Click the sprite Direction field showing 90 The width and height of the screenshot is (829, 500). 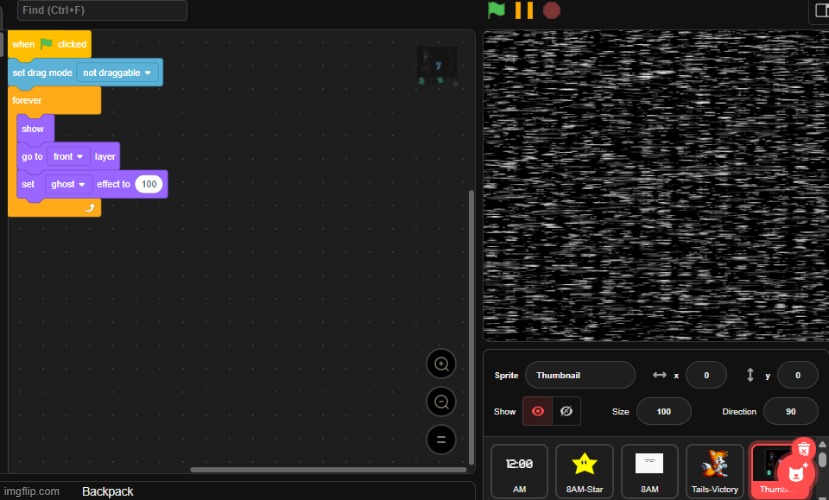point(790,411)
